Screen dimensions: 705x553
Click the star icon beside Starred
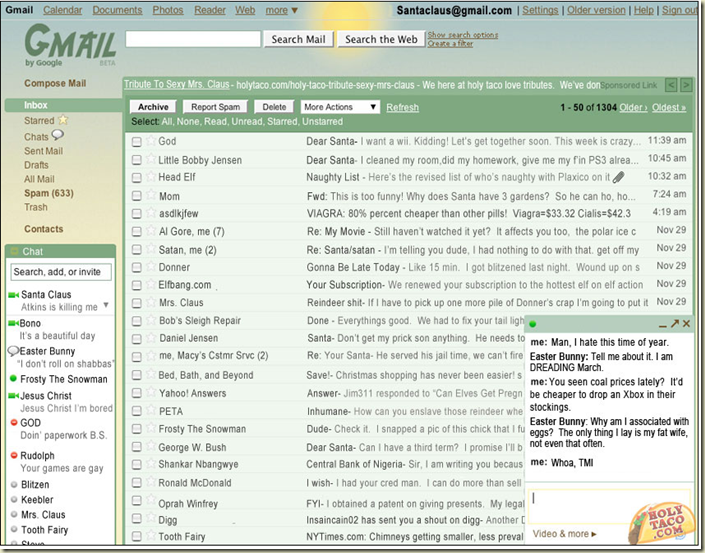(63, 120)
